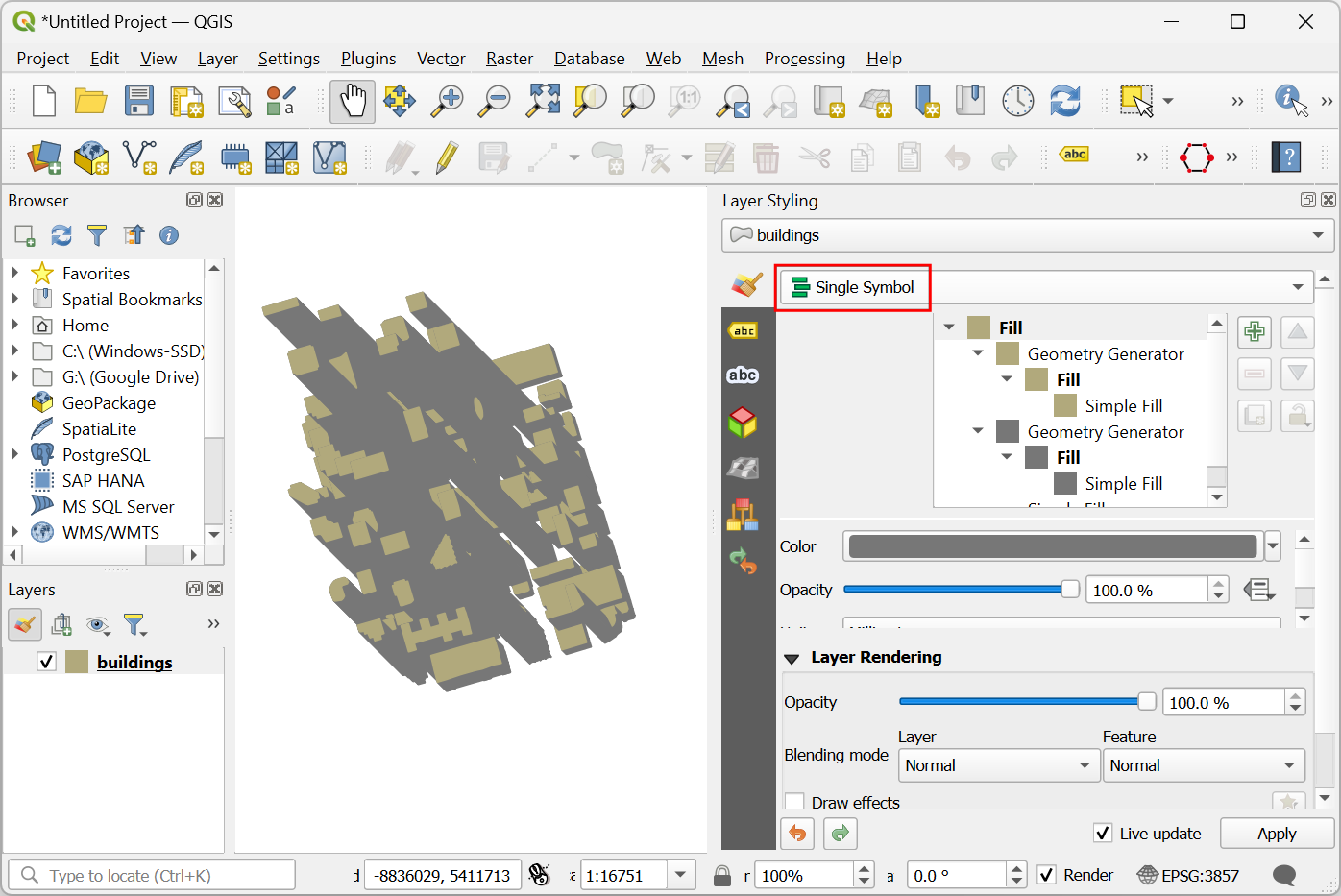This screenshot has height=896, width=1341.
Task: Select the Pan Map hand tool
Action: 353,101
